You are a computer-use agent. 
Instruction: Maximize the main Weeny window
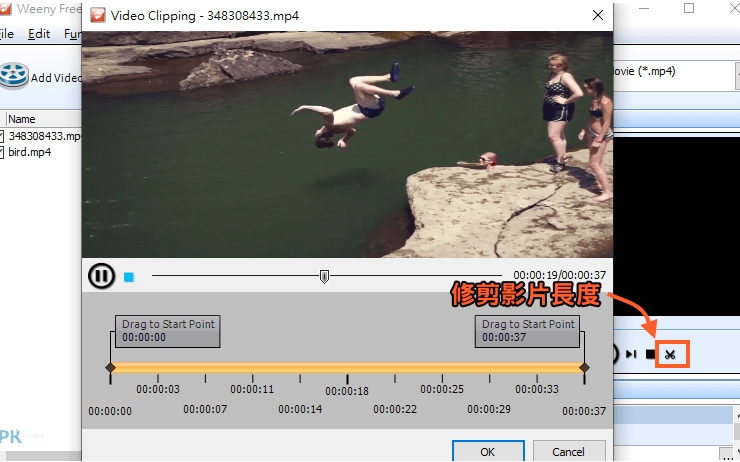click(x=689, y=8)
